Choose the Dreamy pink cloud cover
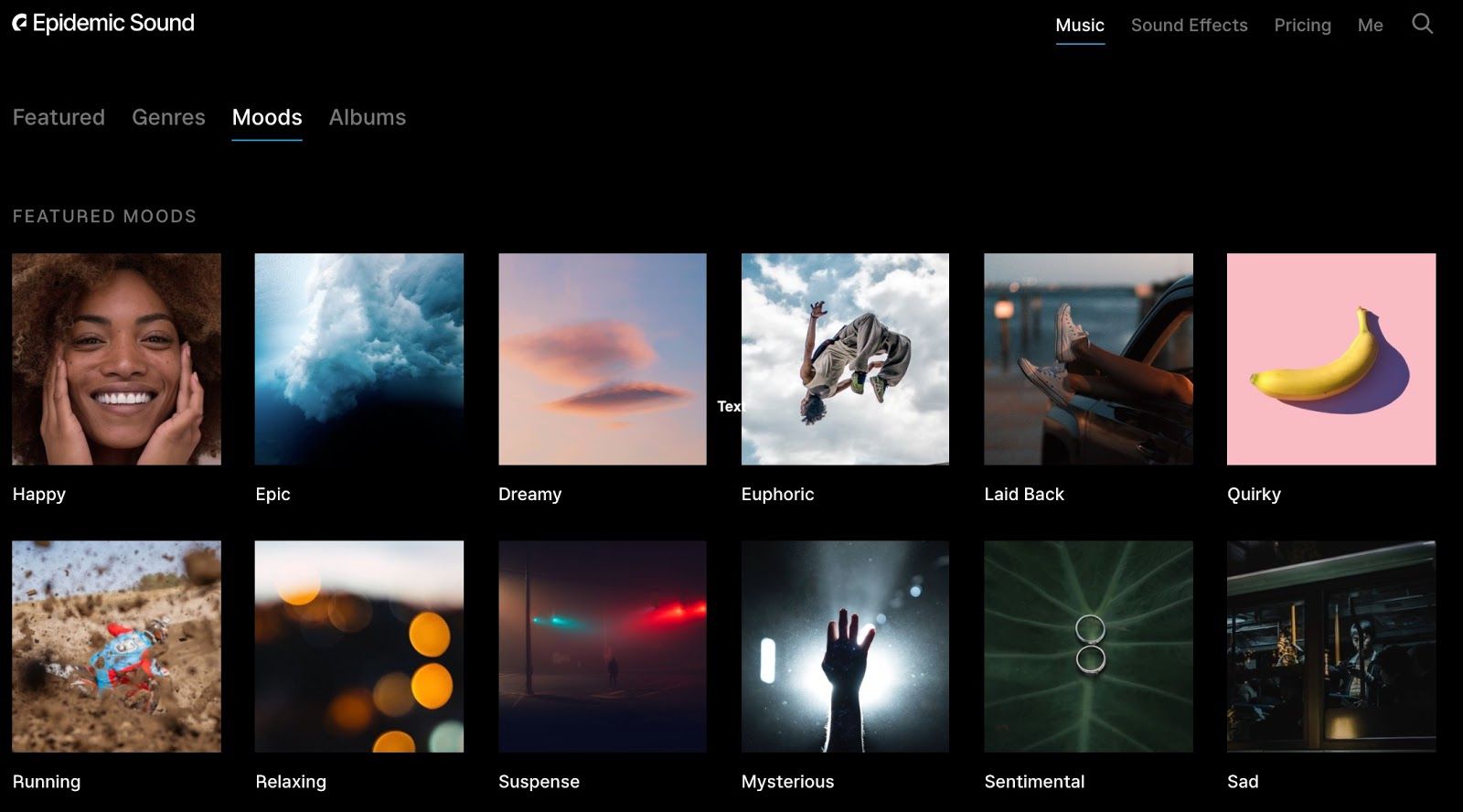Screen dimensions: 1463x812 [603, 359]
